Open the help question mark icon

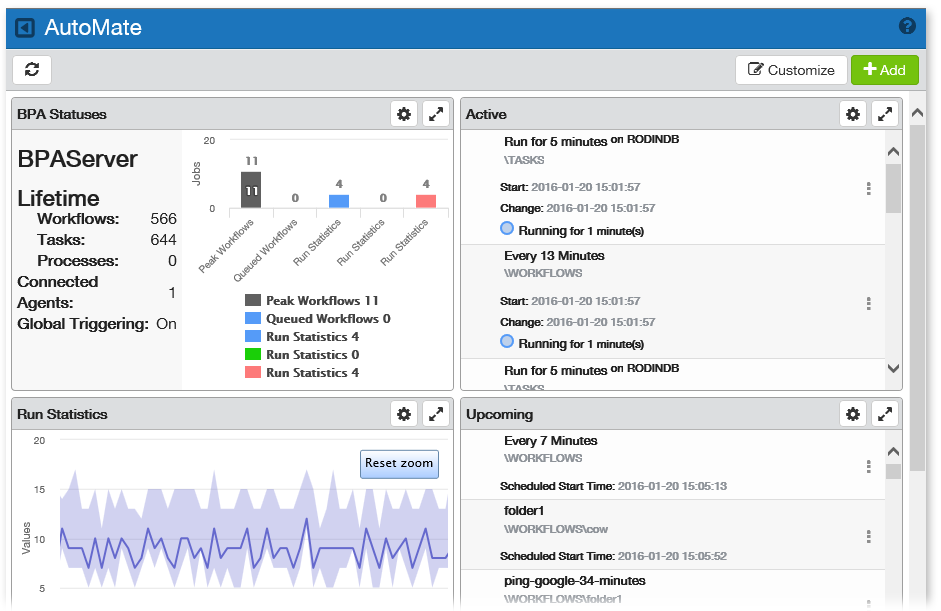point(907,27)
